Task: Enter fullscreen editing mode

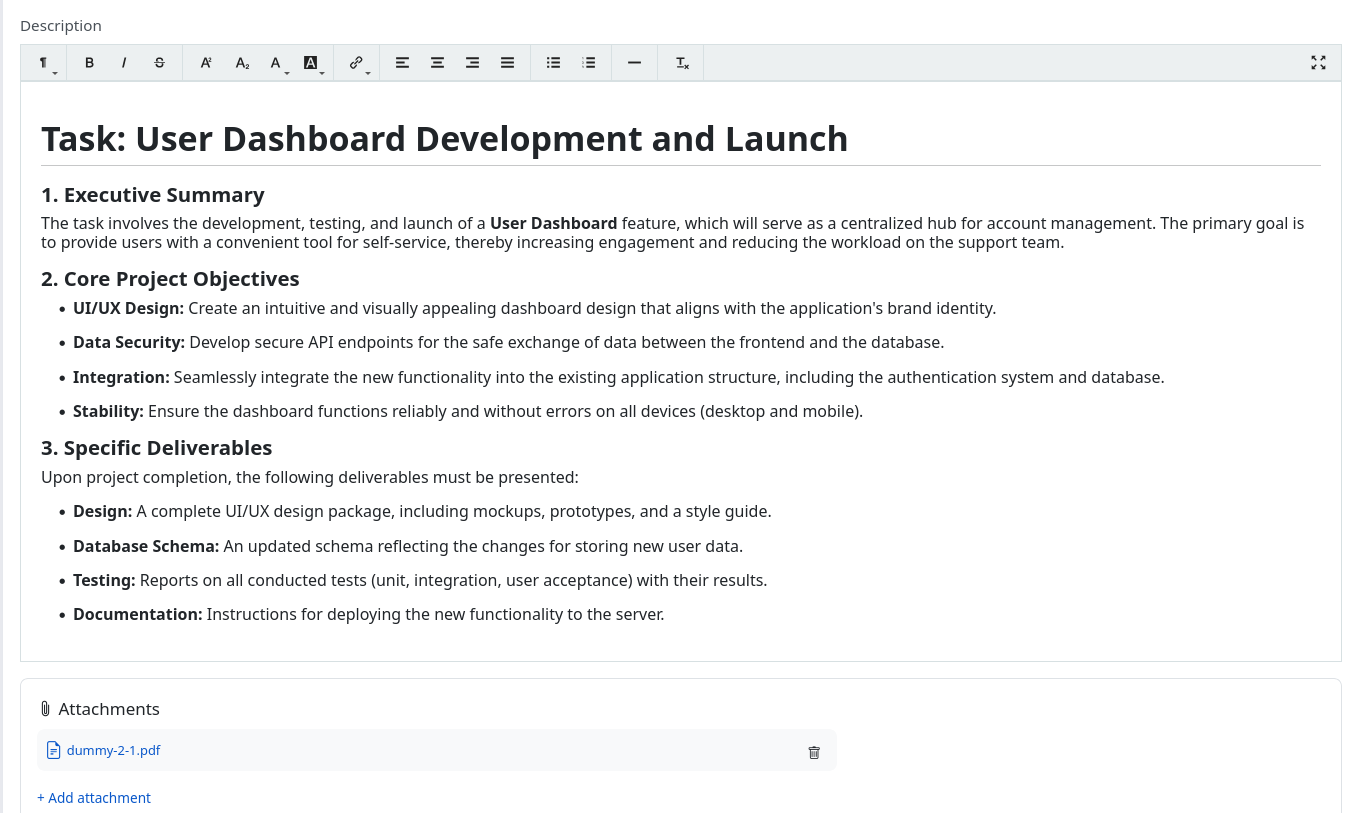Action: pyautogui.click(x=1318, y=62)
